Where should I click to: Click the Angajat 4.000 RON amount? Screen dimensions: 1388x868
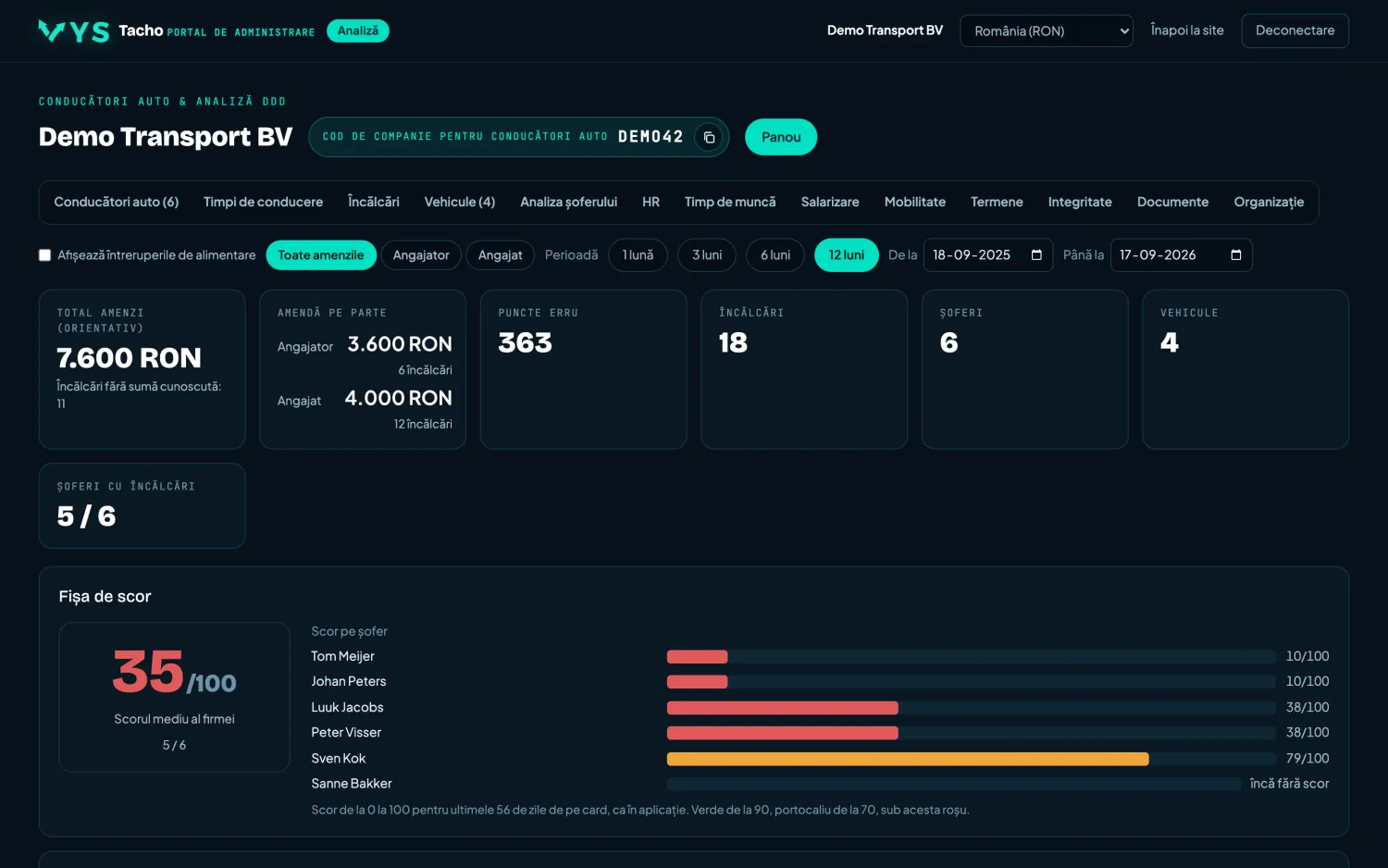pos(398,398)
